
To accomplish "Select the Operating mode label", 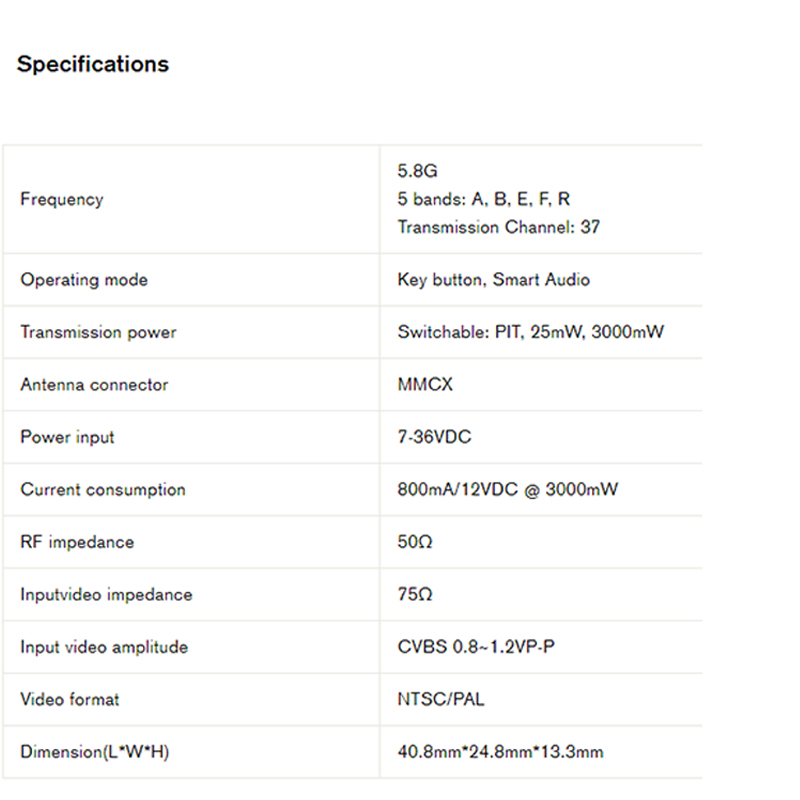I will 84,280.
